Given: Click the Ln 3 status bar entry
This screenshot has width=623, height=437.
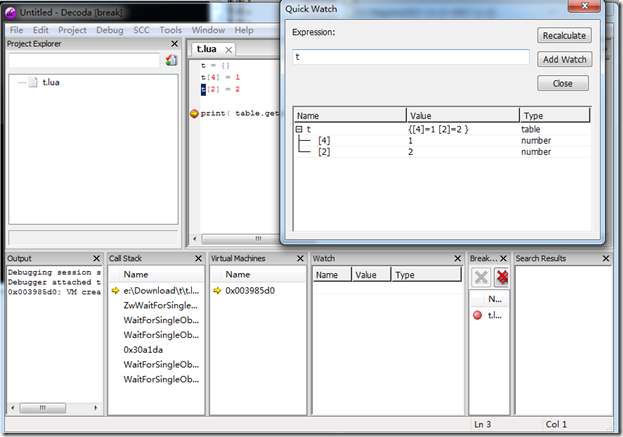Looking at the screenshot, I should click(x=483, y=424).
